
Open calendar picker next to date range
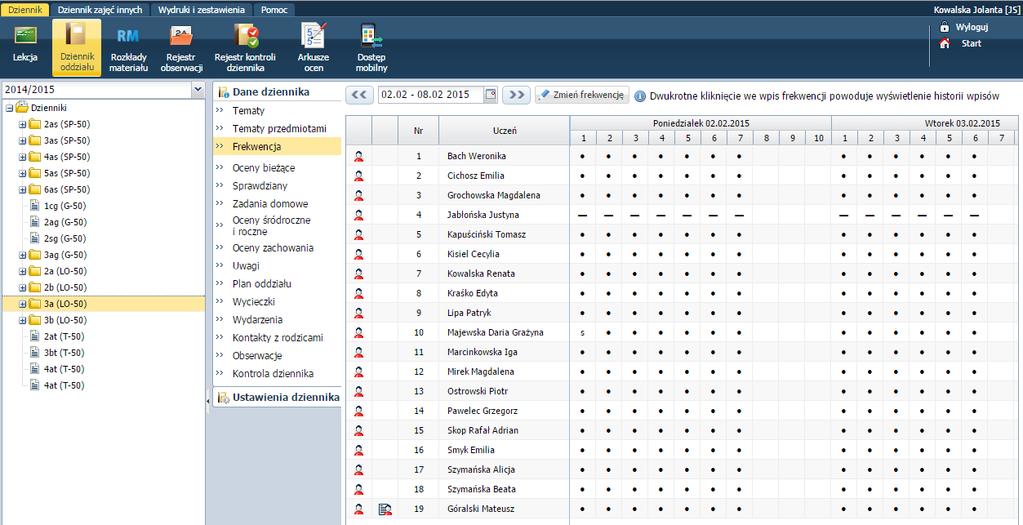tap(491, 95)
